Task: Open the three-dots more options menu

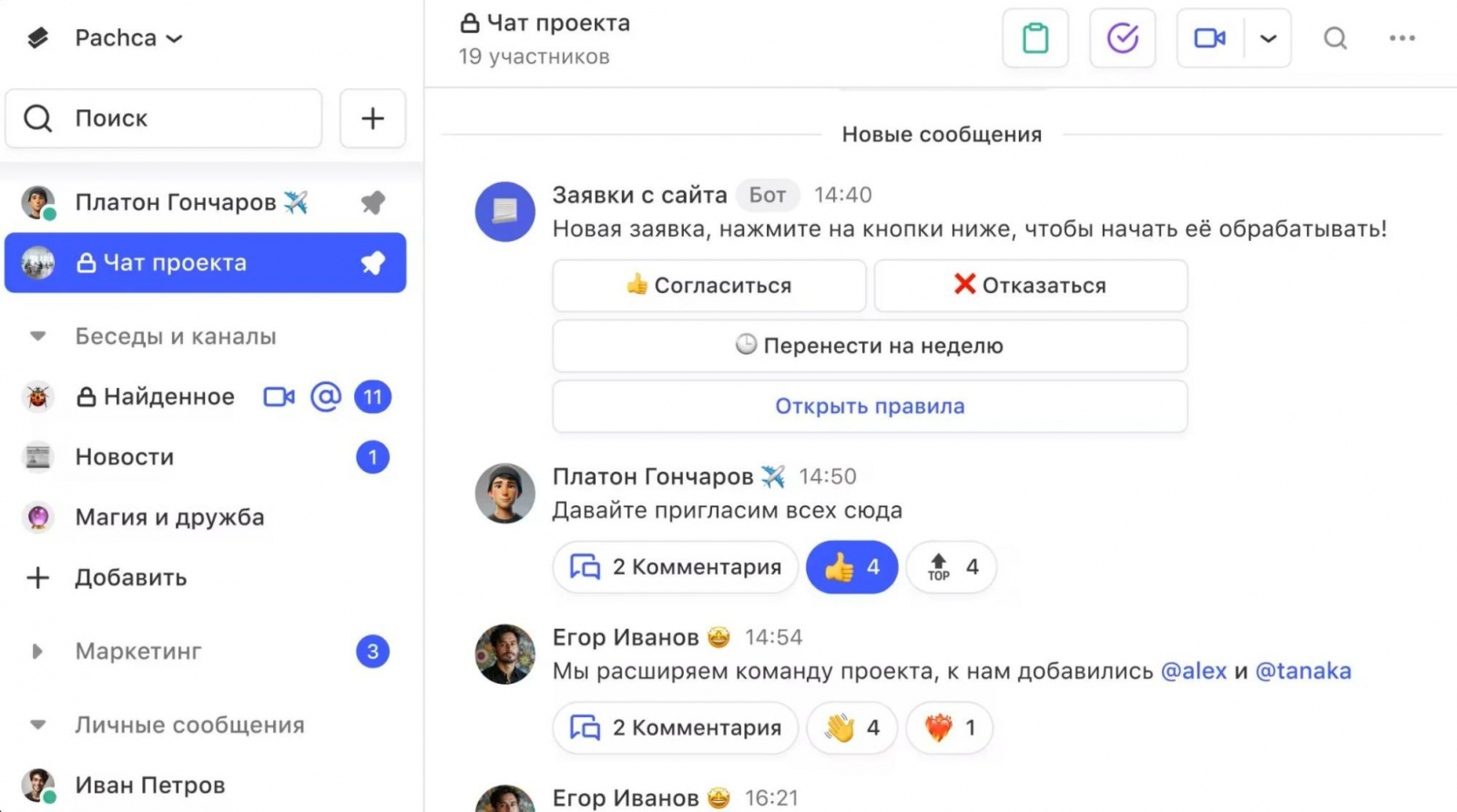Action: [x=1402, y=38]
